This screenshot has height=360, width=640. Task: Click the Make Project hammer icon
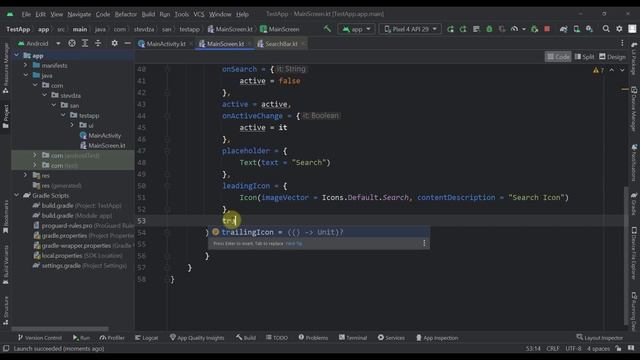[x=327, y=29]
